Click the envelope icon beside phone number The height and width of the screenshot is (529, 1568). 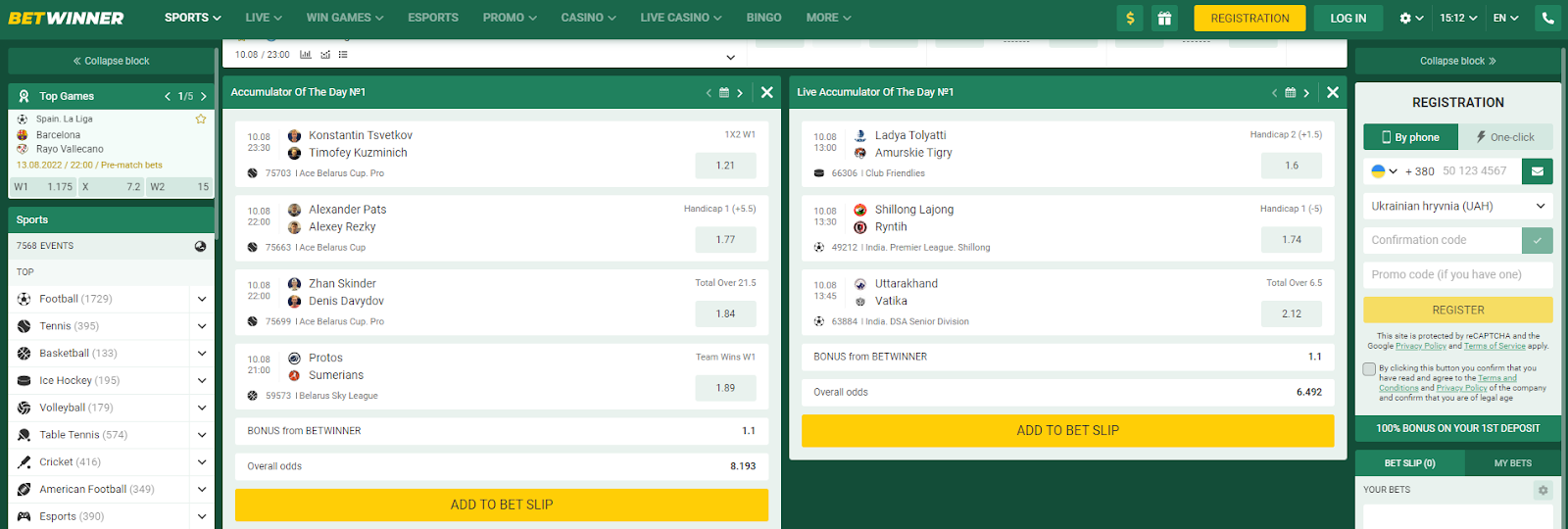(x=1538, y=170)
